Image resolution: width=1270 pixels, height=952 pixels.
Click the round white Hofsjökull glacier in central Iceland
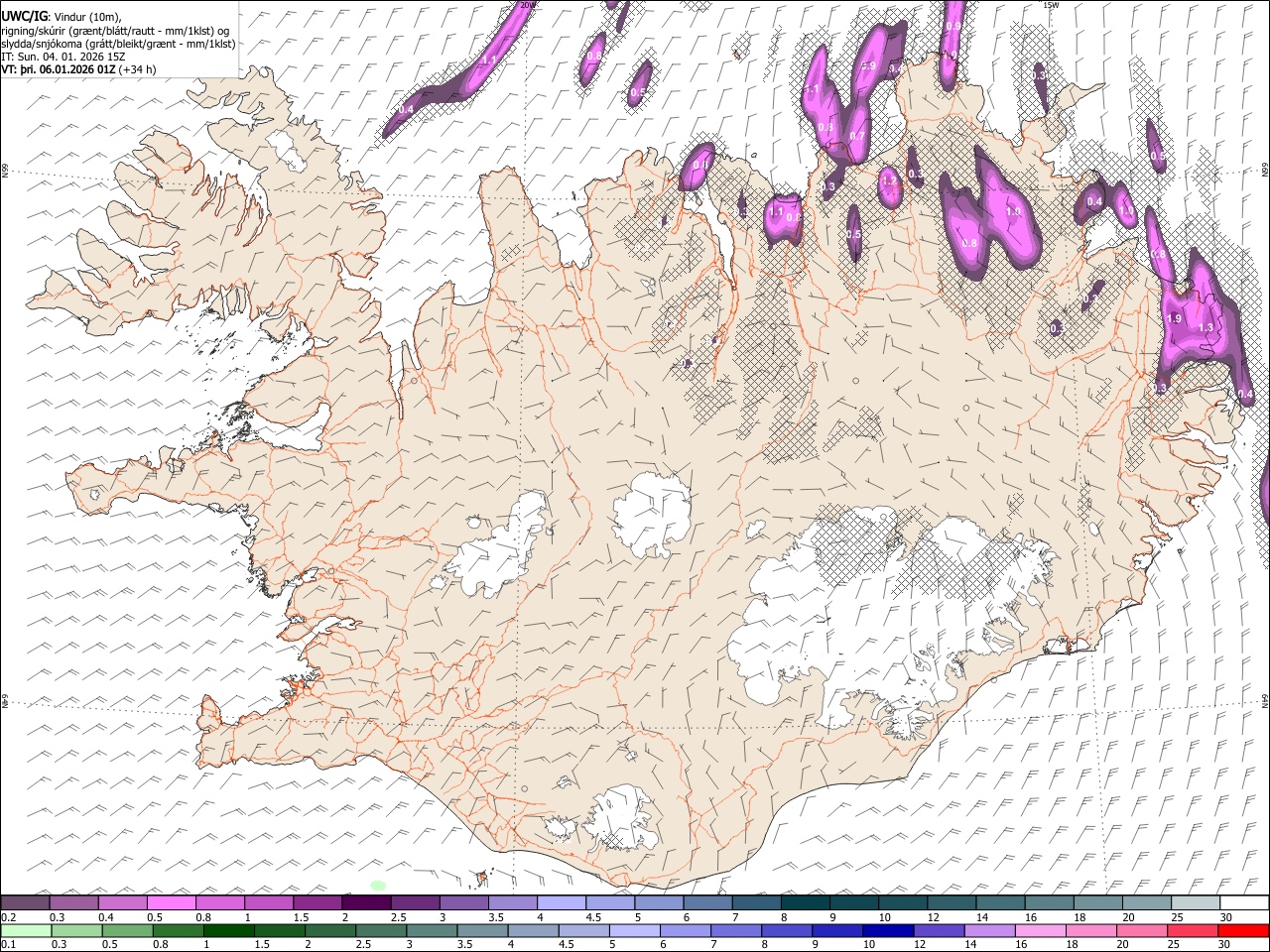coord(652,514)
